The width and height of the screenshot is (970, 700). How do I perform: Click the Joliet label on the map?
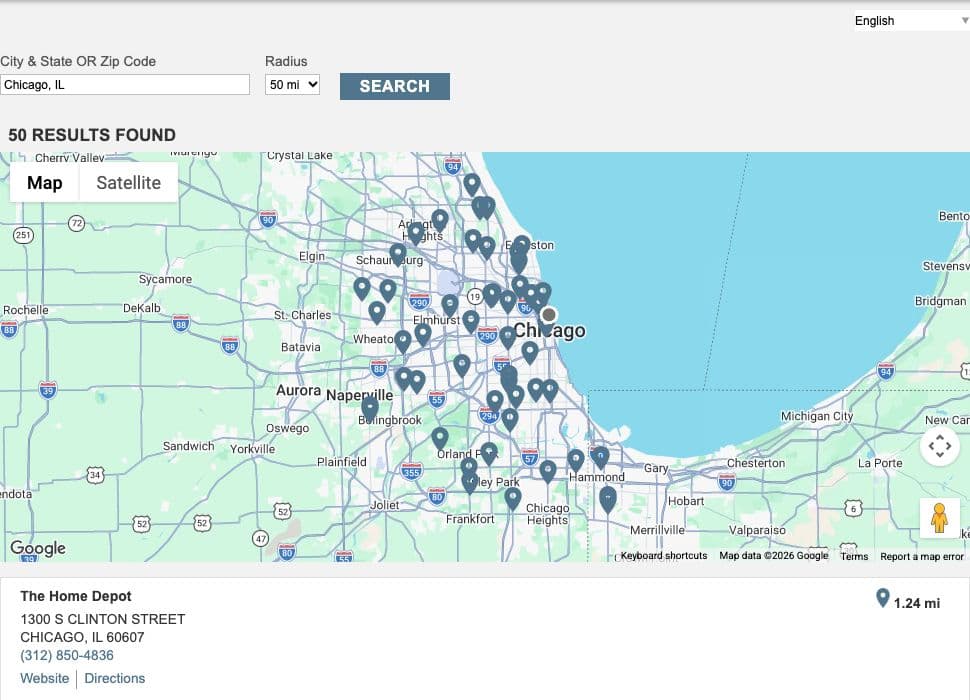384,505
